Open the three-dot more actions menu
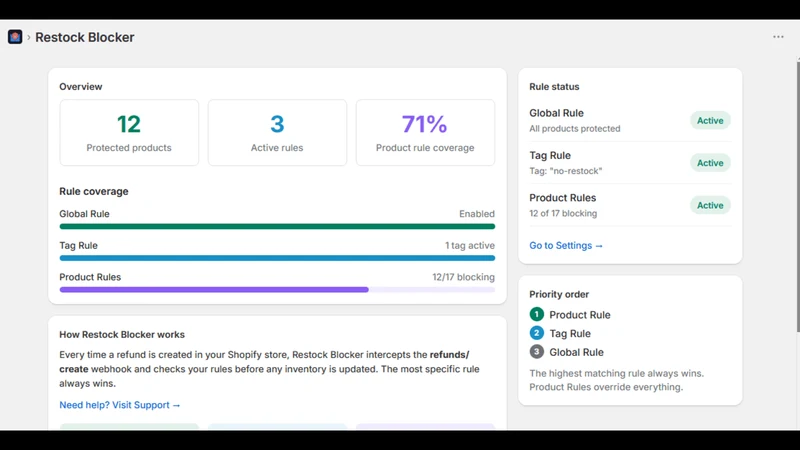Viewport: 800px width, 450px height. [x=778, y=37]
